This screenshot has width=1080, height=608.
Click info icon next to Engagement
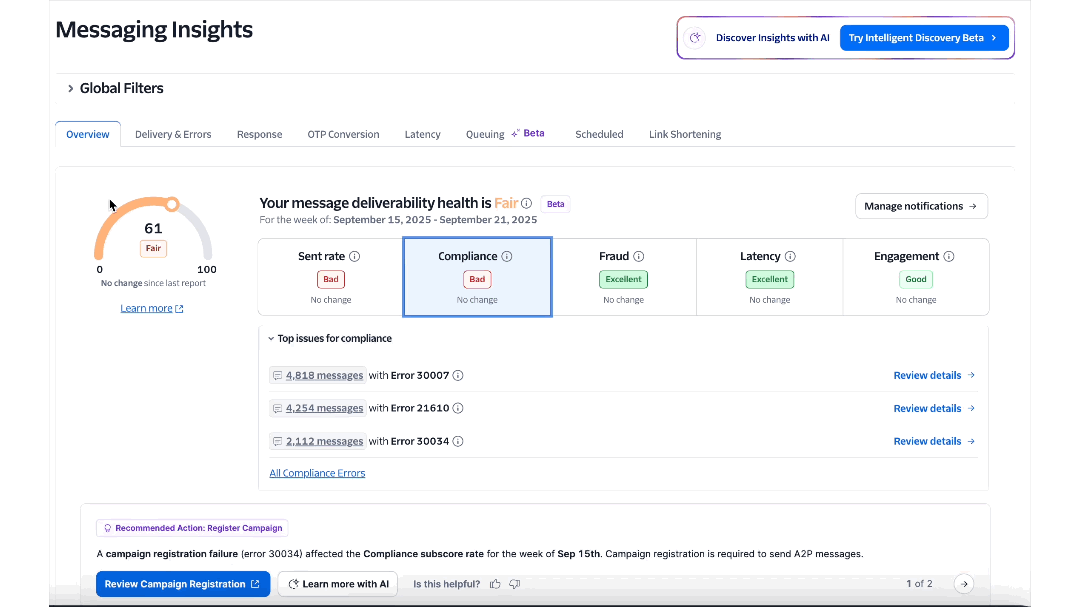click(x=948, y=257)
